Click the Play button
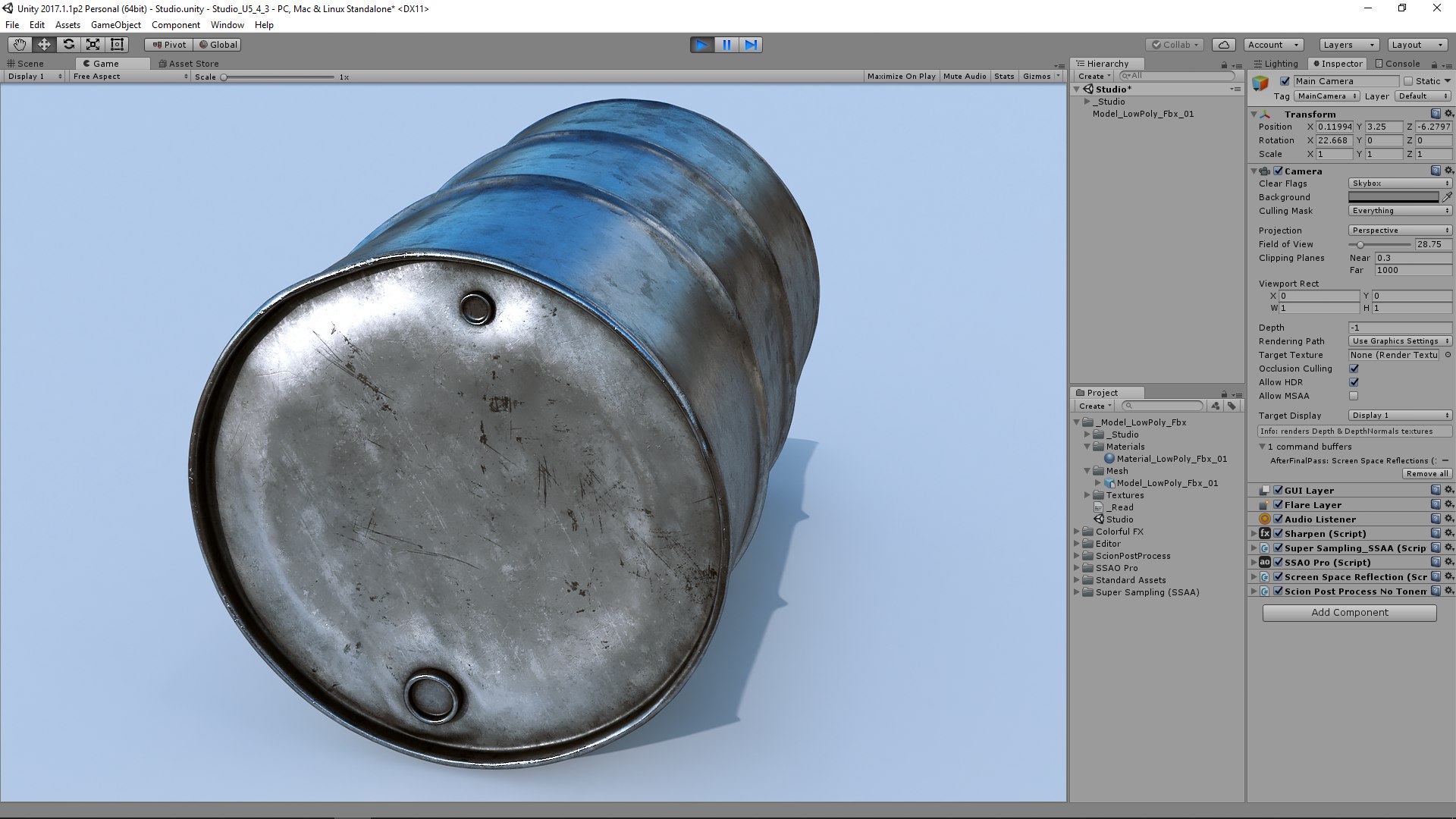The width and height of the screenshot is (1456, 819). click(702, 45)
